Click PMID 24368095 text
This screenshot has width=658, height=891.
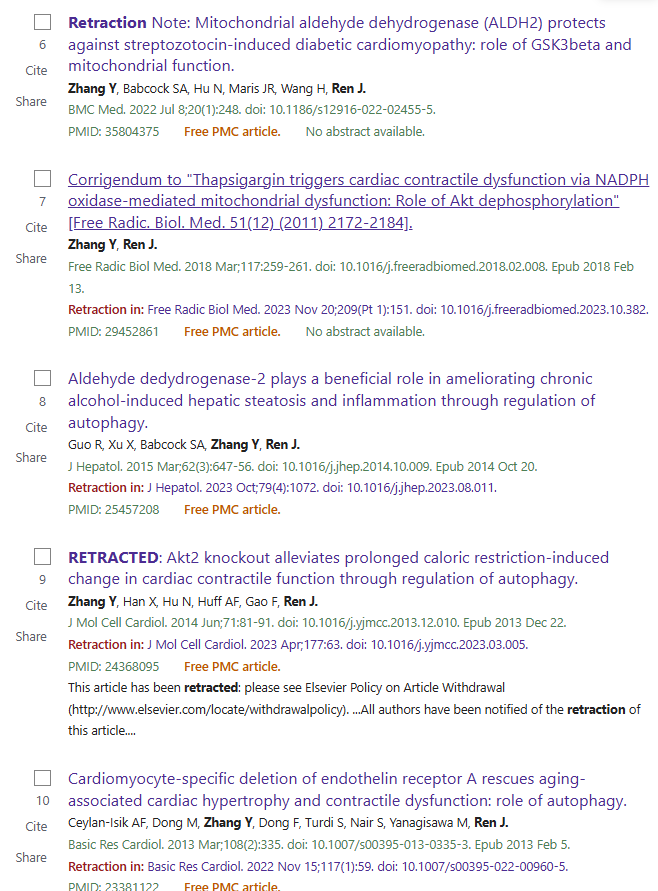point(114,667)
